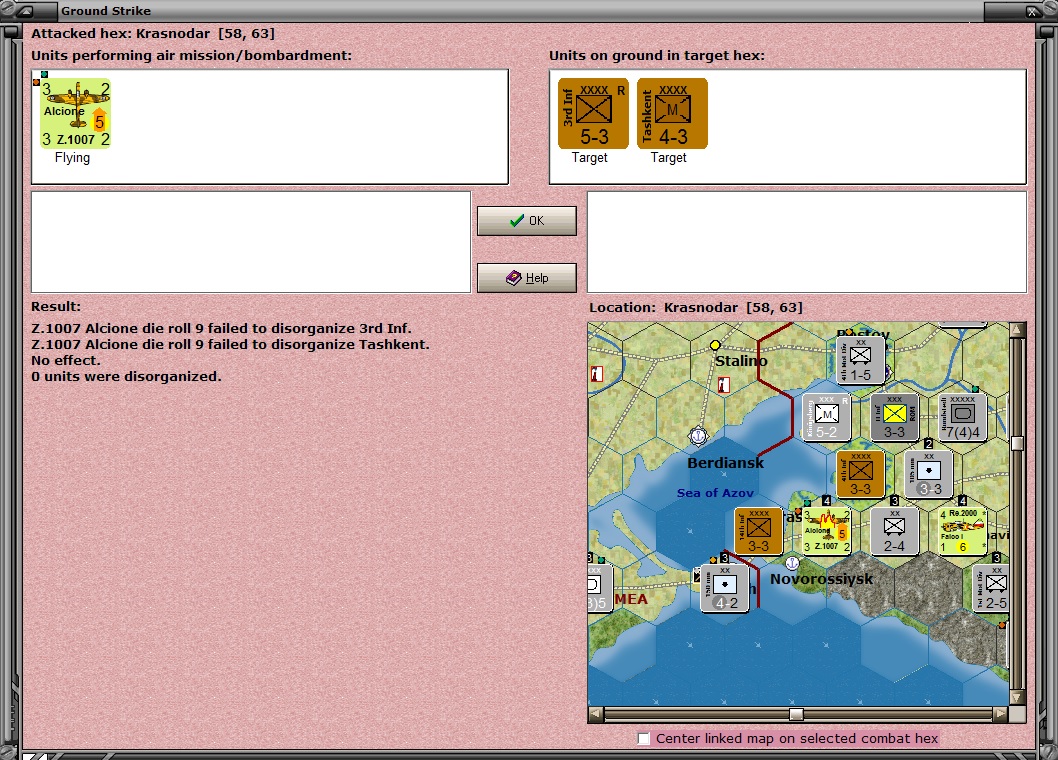1058x760 pixels.
Task: Click the grey 3-3 artillery unit counter
Action: (x=929, y=474)
